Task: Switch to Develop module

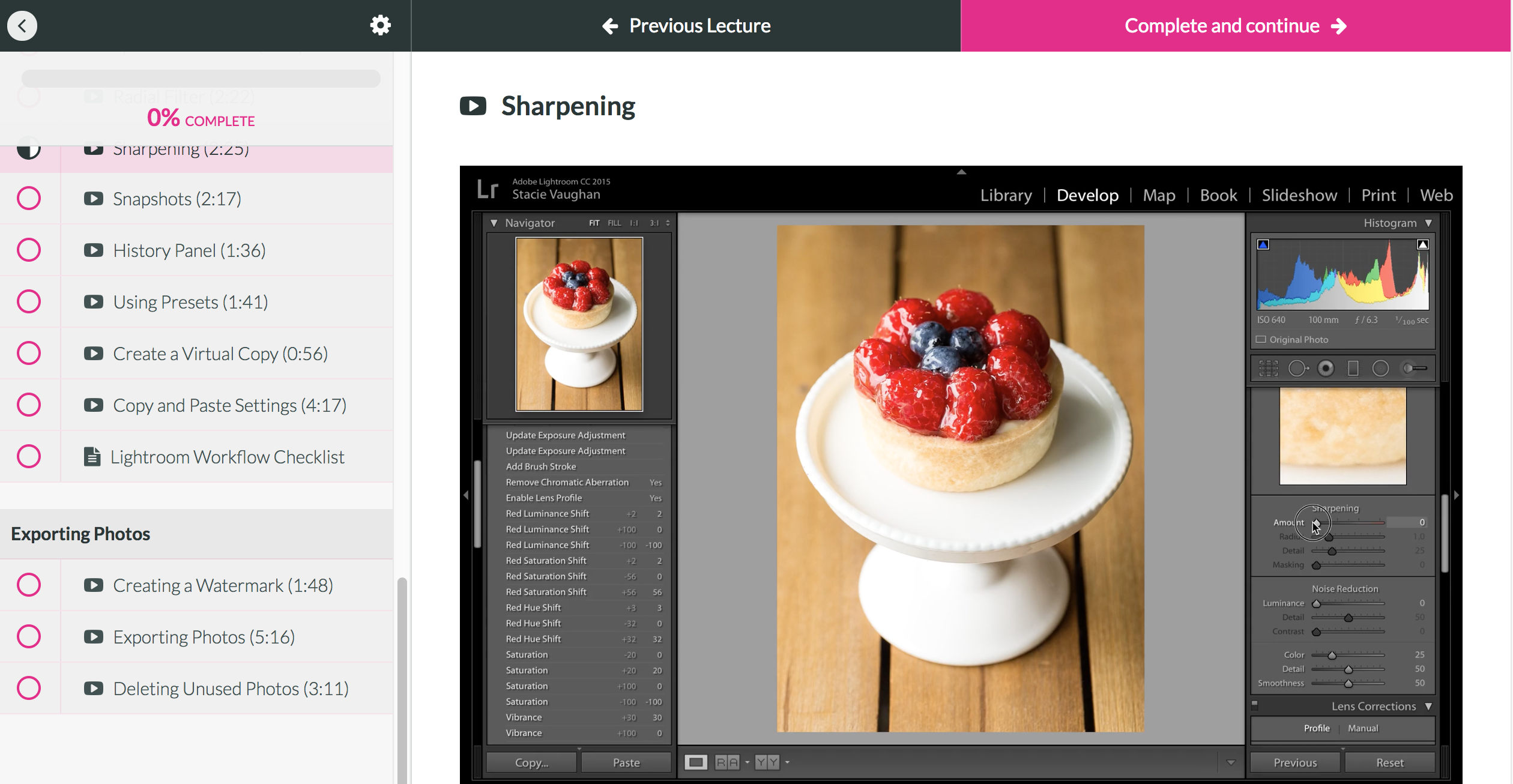Action: [1087, 195]
